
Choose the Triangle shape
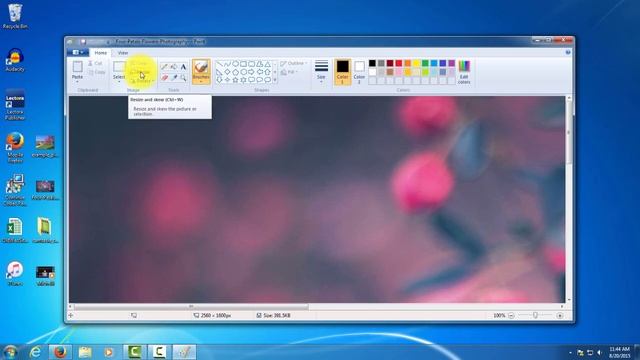pyautogui.click(x=267, y=64)
